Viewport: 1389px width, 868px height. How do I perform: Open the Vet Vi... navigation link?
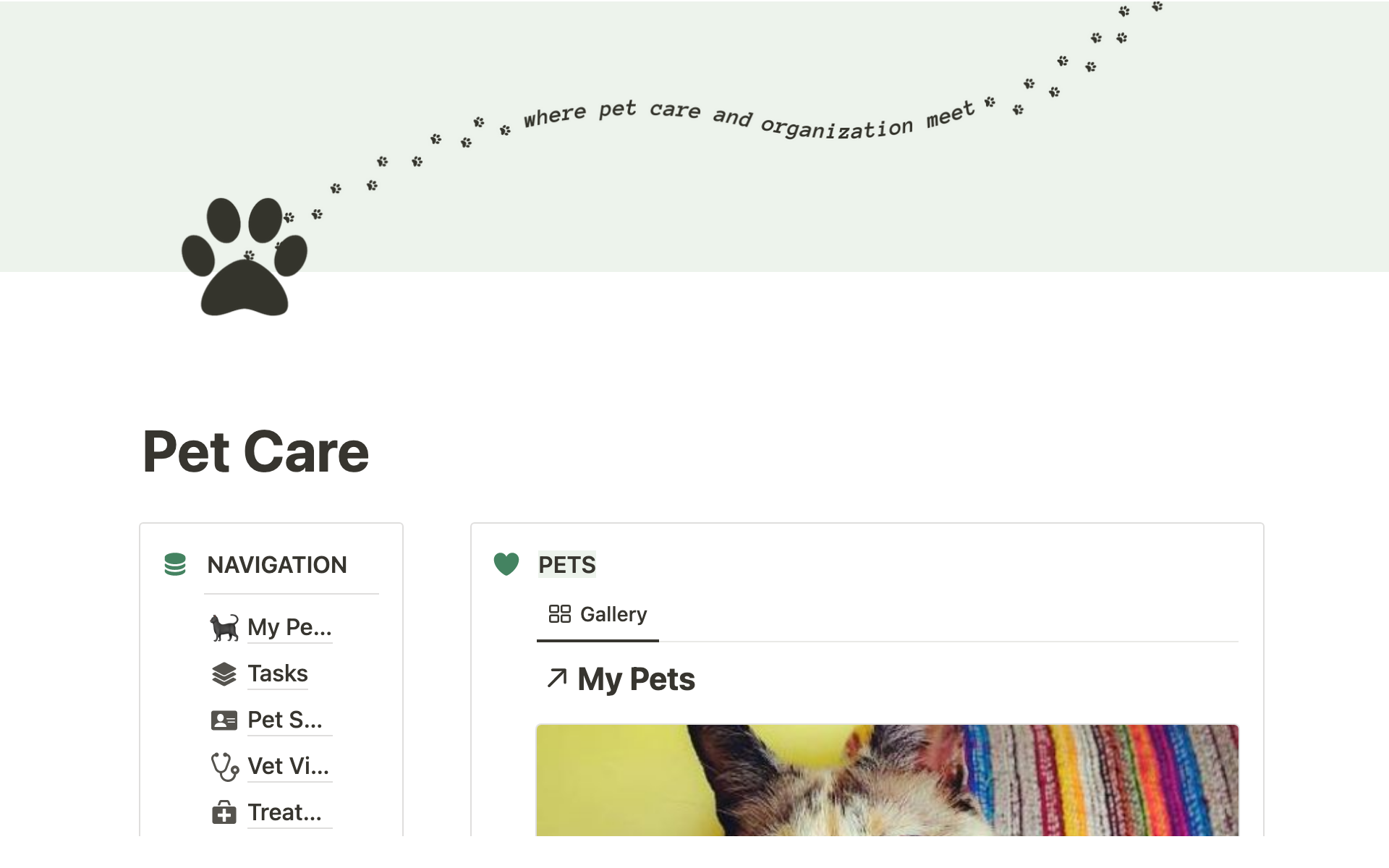(288, 766)
